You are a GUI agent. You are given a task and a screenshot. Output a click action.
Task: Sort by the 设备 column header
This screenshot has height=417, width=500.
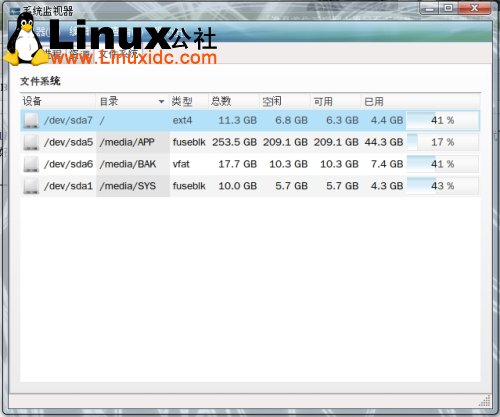(x=58, y=101)
